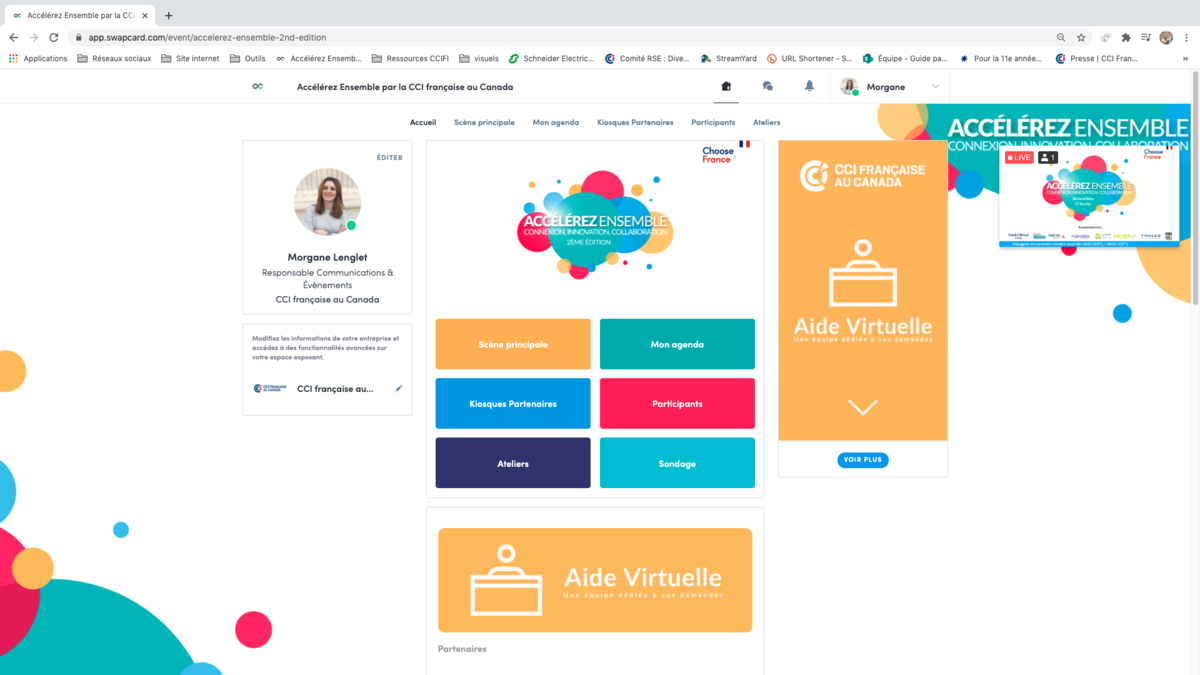Open the home icon in Swapcard header
The height and width of the screenshot is (675, 1200).
pos(726,87)
